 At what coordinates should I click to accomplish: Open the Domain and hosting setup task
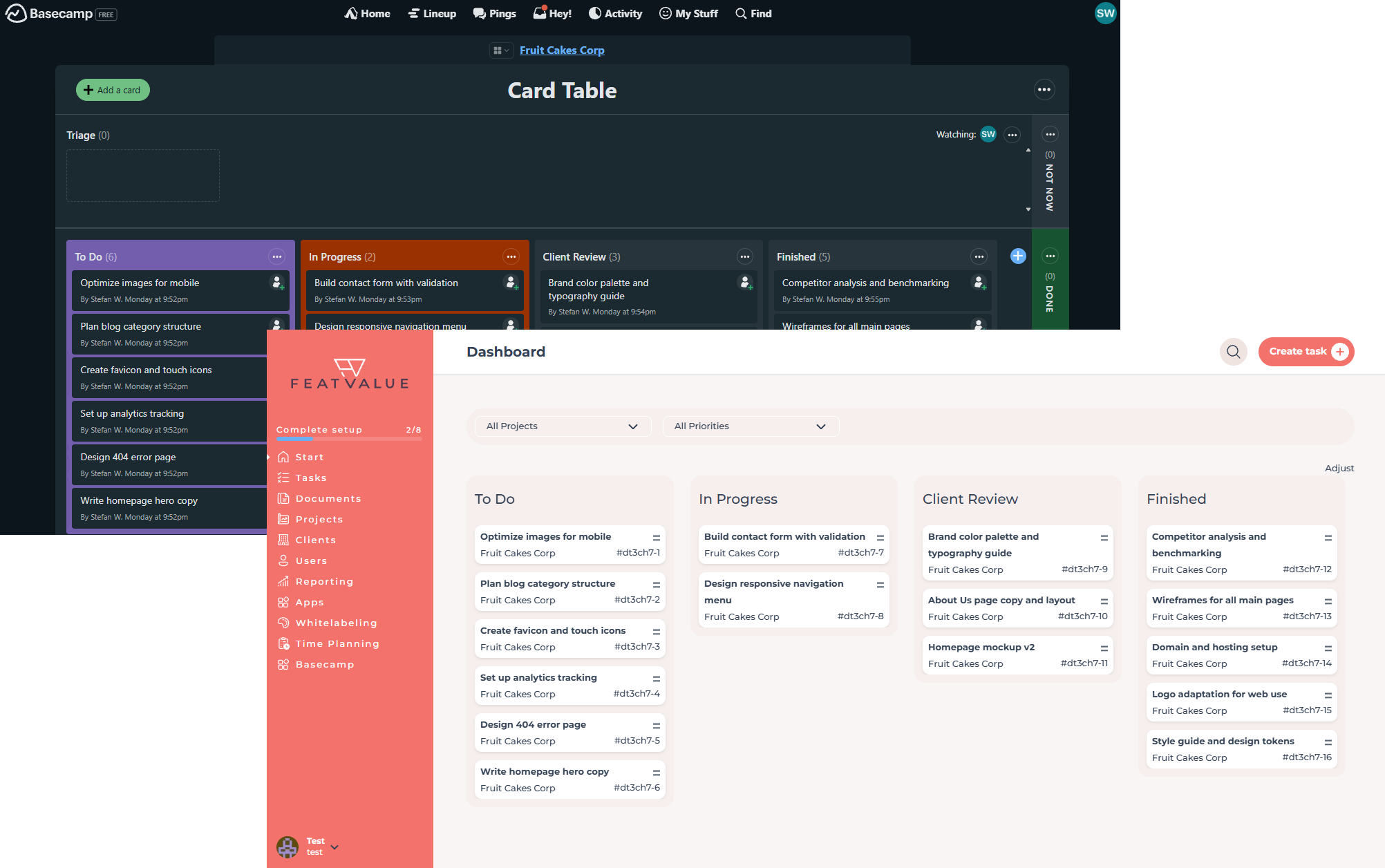pos(1242,655)
